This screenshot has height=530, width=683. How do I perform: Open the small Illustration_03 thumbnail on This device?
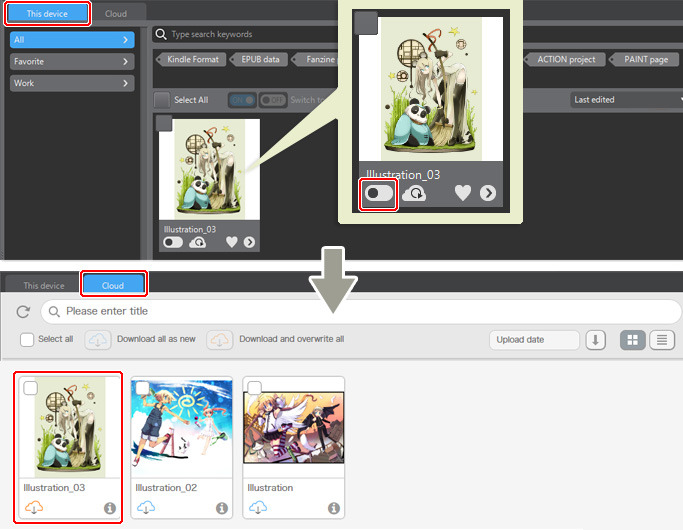click(x=210, y=170)
